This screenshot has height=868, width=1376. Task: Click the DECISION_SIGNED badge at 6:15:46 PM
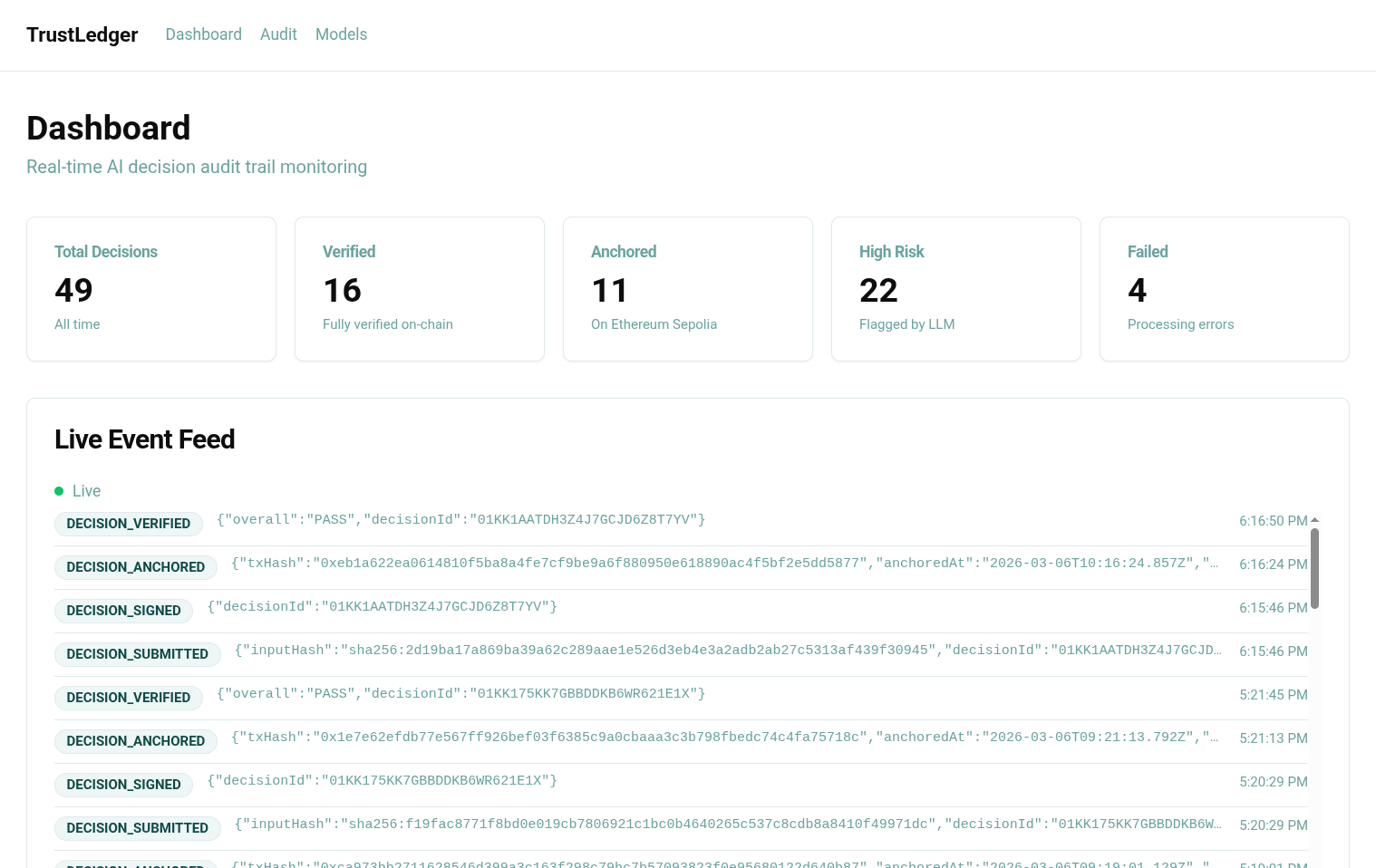(123, 611)
